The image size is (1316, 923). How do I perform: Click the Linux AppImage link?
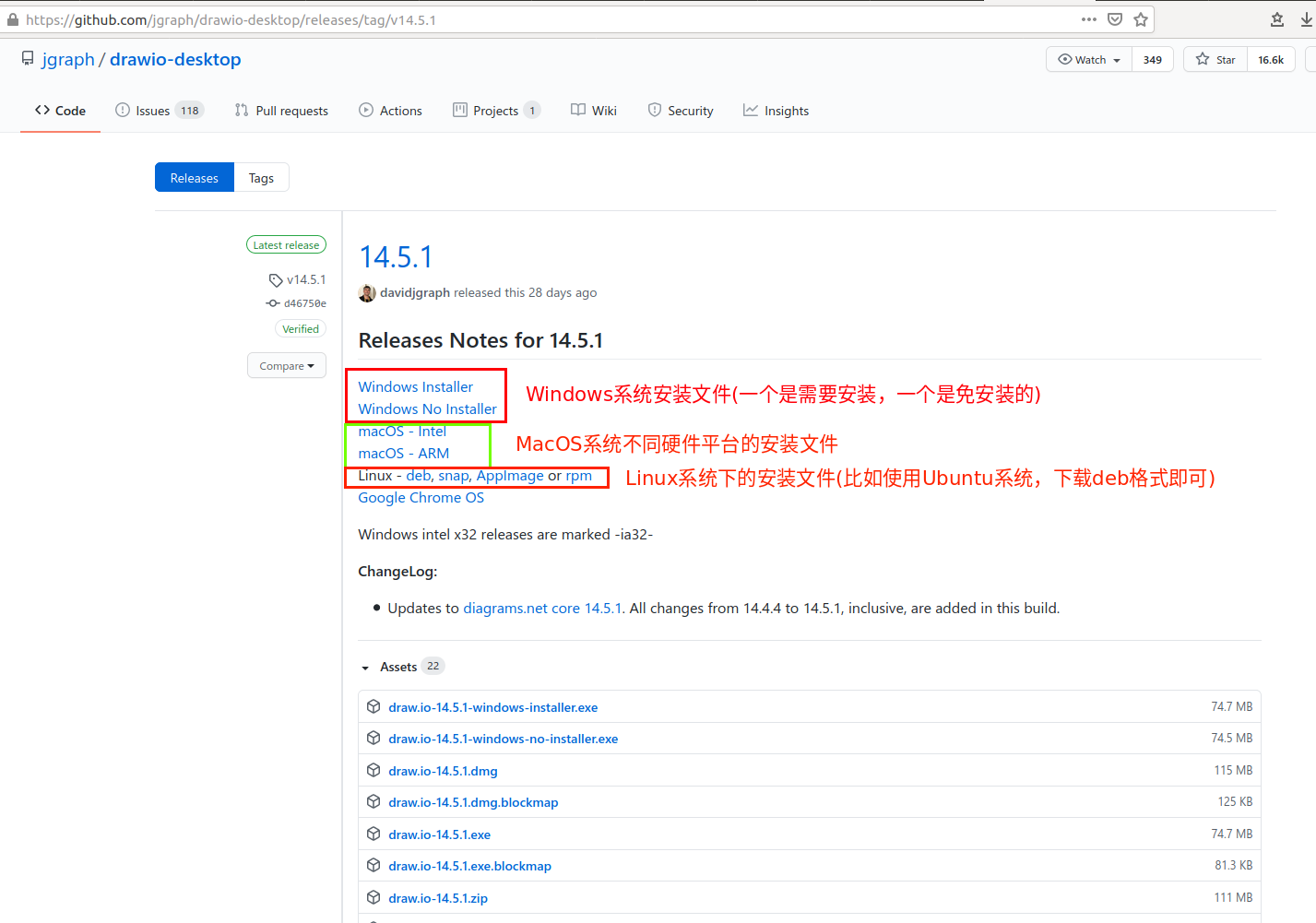[510, 476]
